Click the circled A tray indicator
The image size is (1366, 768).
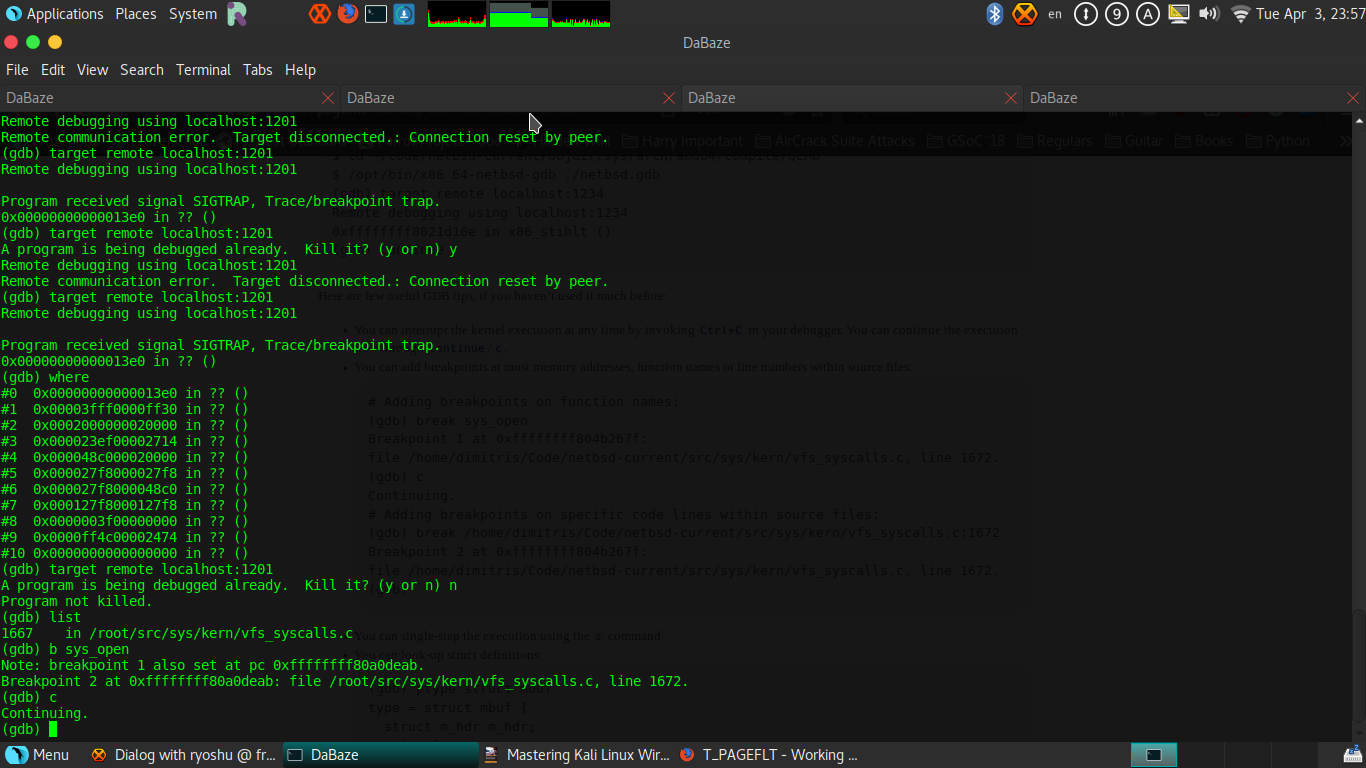coord(1148,14)
